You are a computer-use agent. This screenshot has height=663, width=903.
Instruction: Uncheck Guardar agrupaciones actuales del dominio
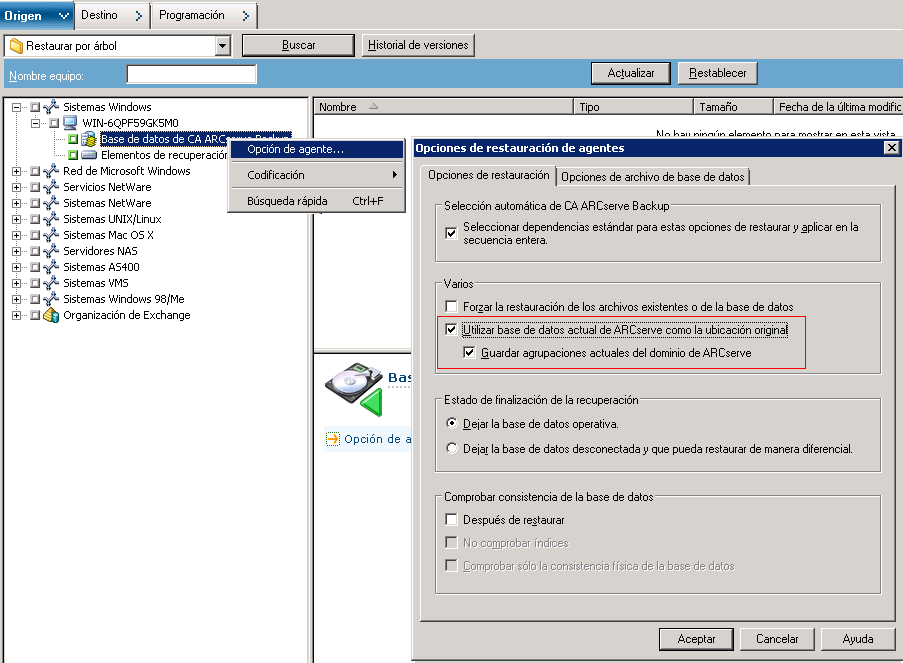pos(469,353)
